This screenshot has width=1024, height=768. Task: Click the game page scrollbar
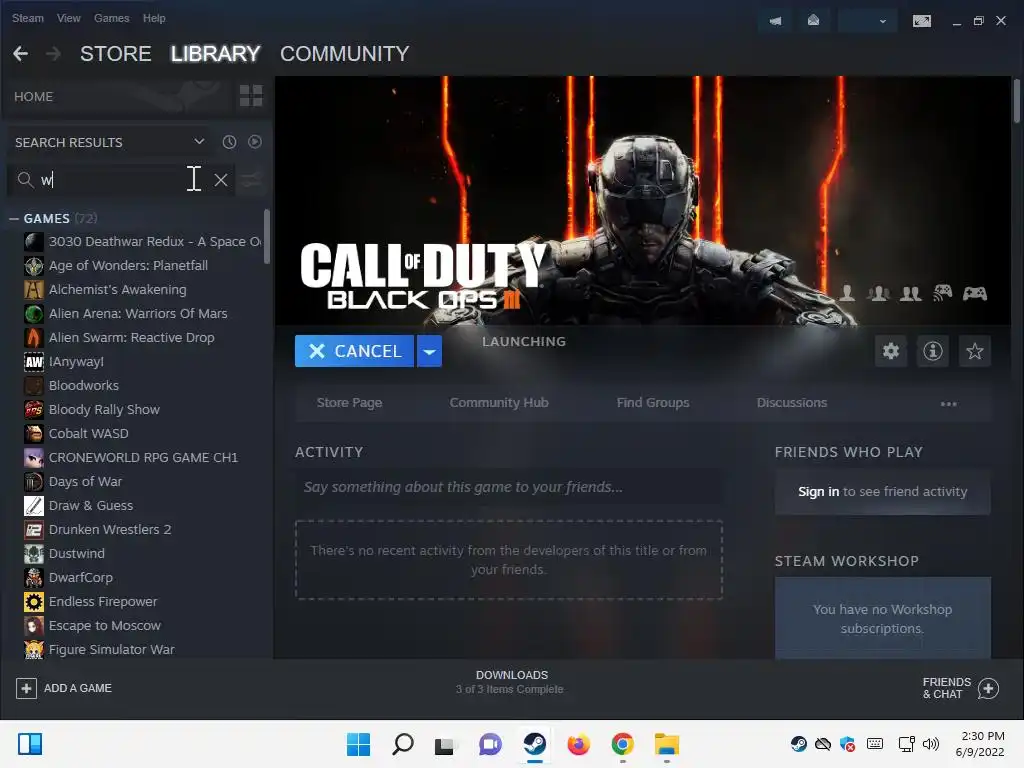click(1017, 100)
